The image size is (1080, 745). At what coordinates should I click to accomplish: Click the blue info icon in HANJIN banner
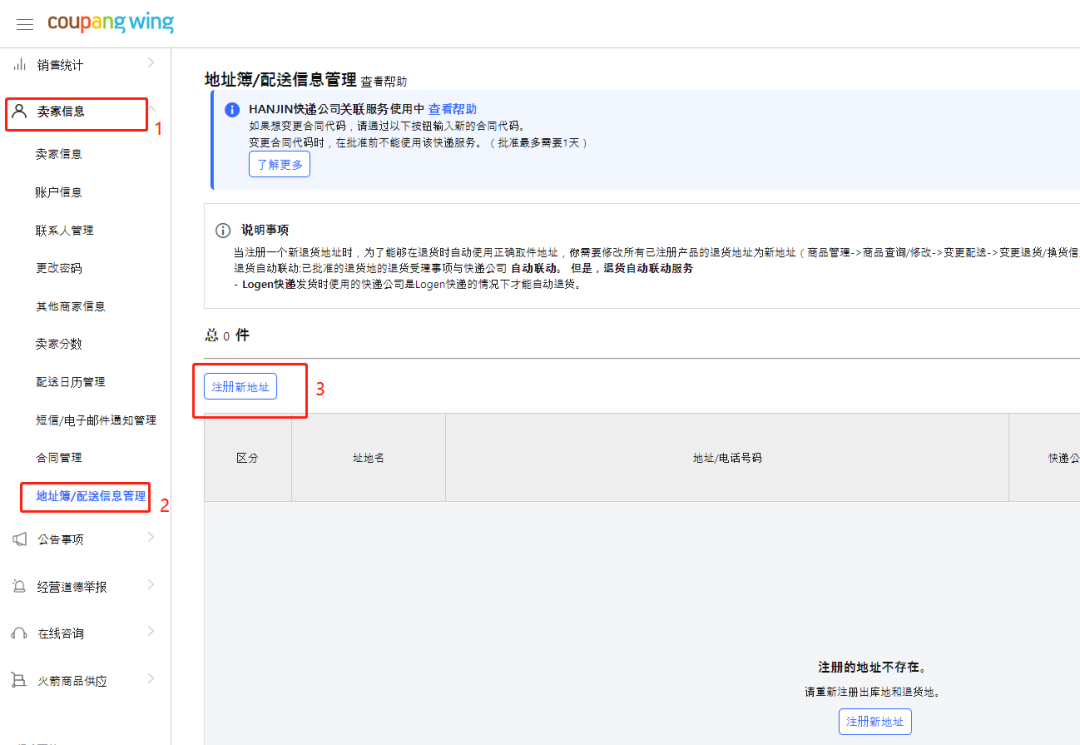(x=231, y=109)
